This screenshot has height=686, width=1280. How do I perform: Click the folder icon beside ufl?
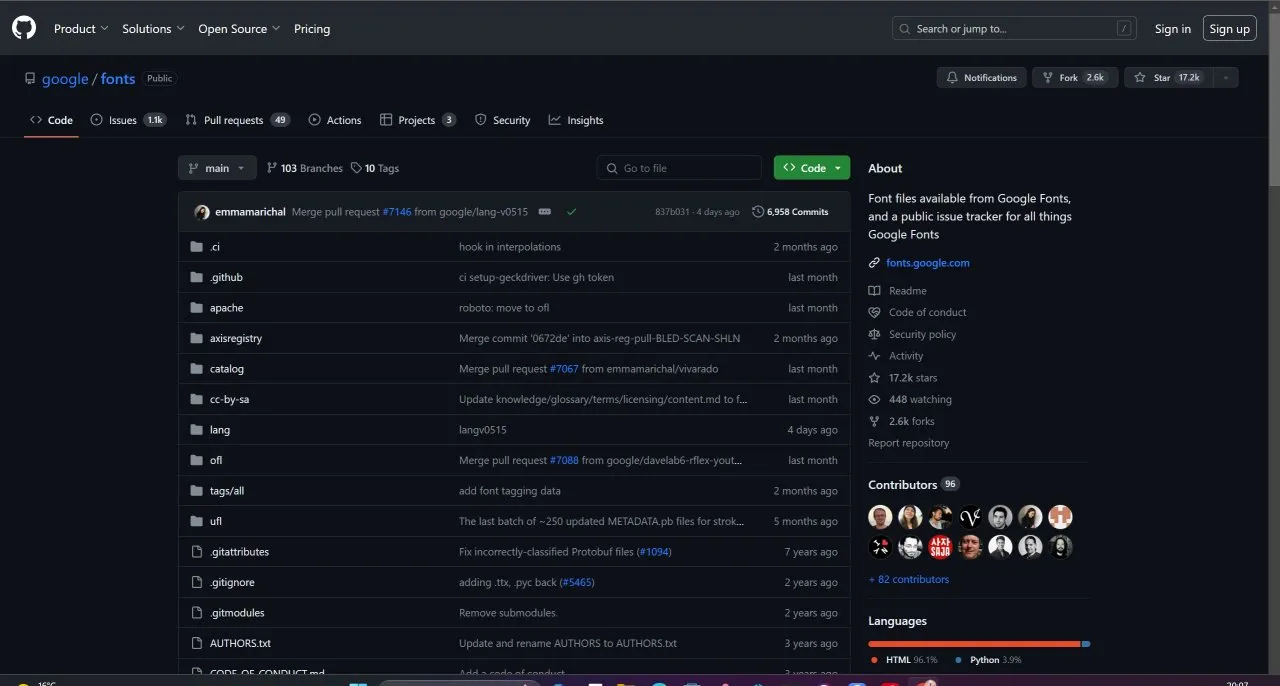[197, 521]
